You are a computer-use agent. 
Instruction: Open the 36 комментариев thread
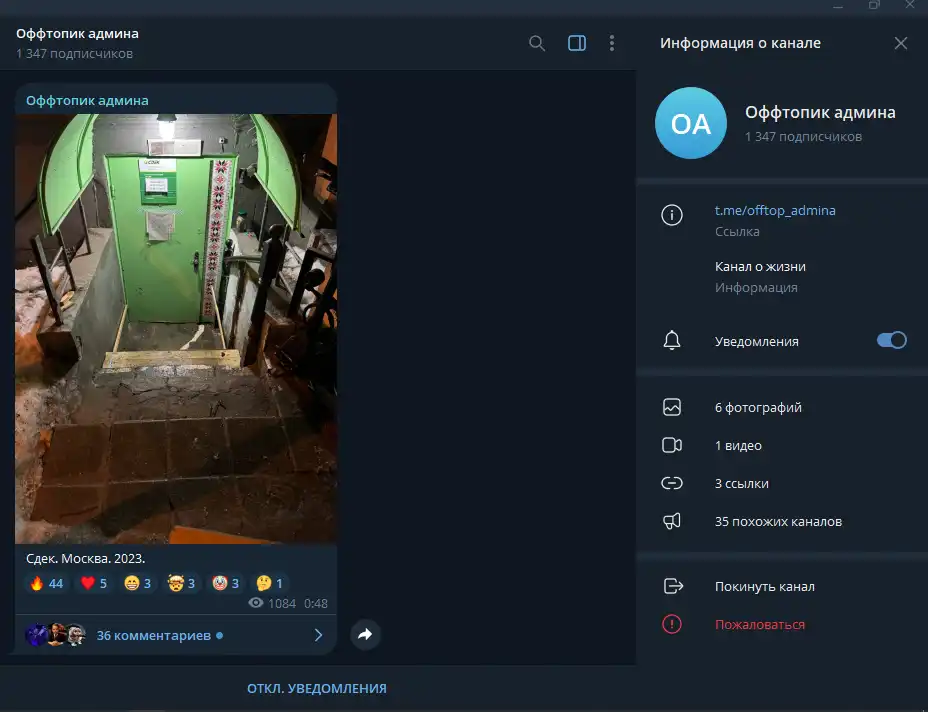coord(153,635)
